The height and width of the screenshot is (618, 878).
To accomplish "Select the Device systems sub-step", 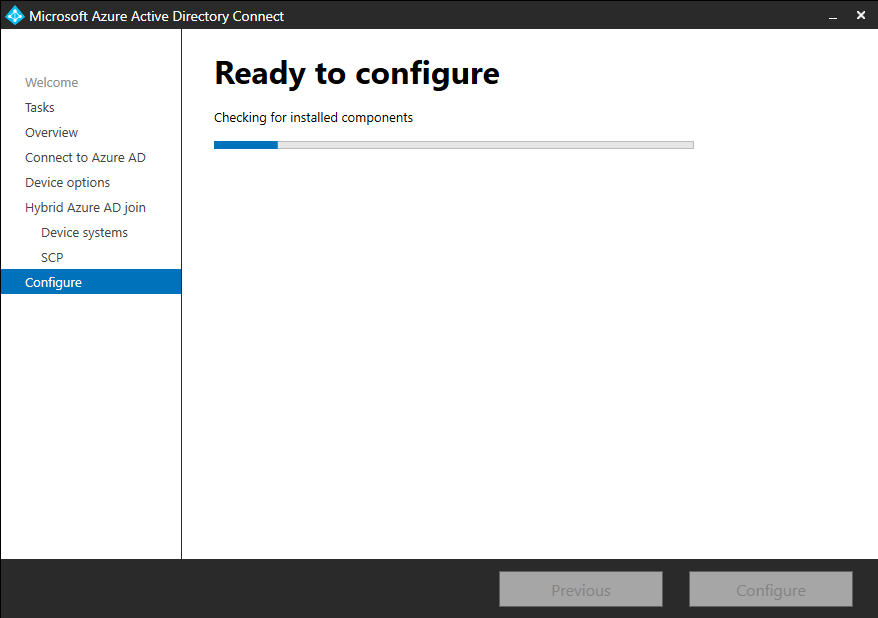I will click(x=84, y=233).
